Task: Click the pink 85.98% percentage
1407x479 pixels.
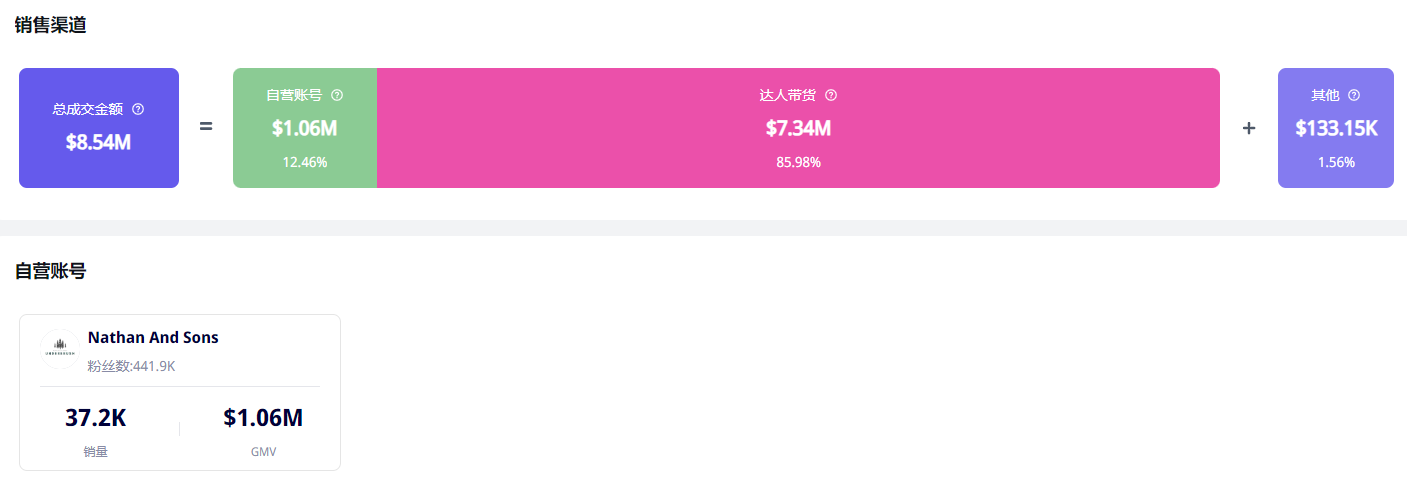Action: tap(798, 162)
